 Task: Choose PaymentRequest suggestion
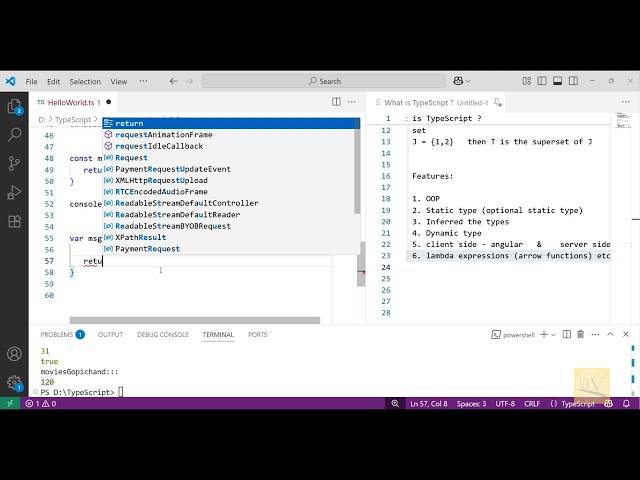click(x=229, y=249)
